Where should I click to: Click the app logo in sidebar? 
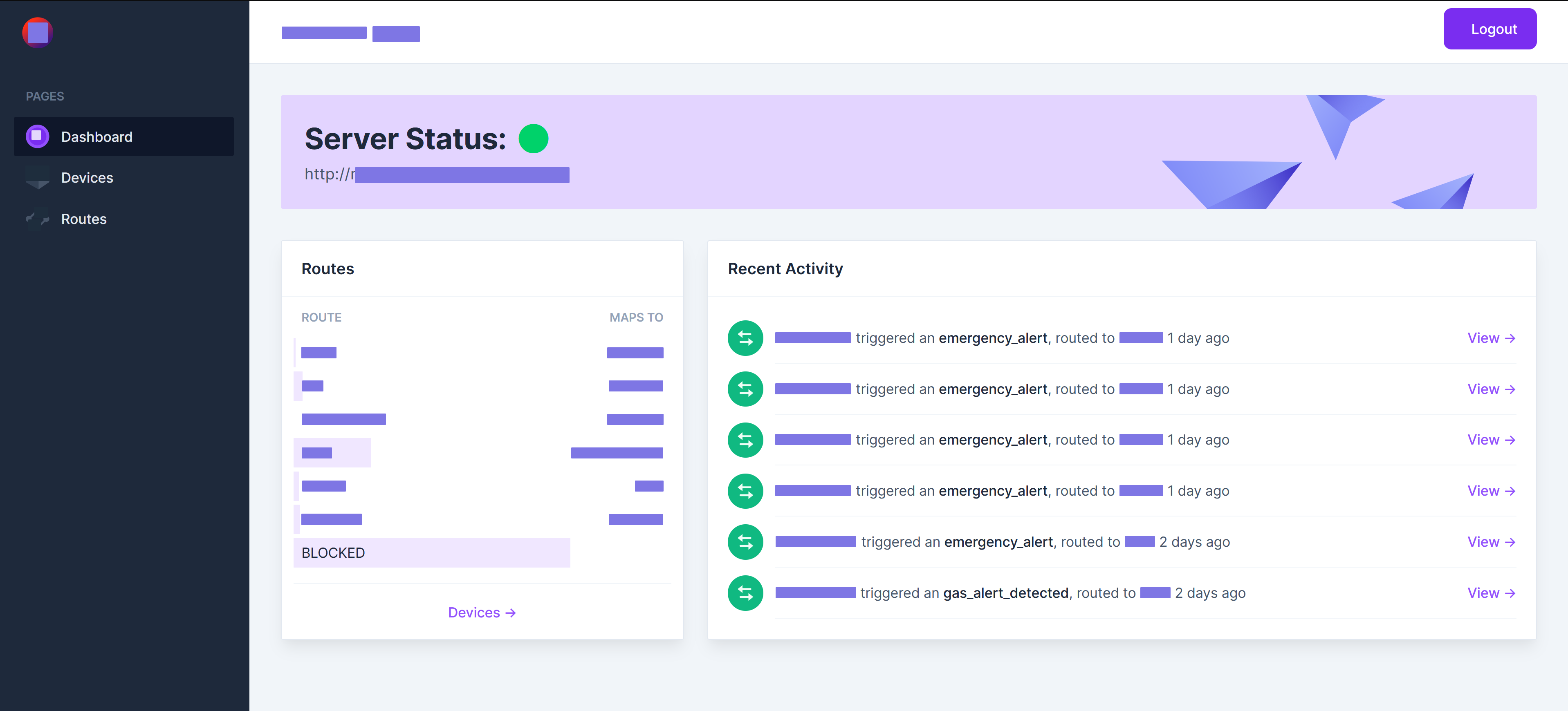38,32
